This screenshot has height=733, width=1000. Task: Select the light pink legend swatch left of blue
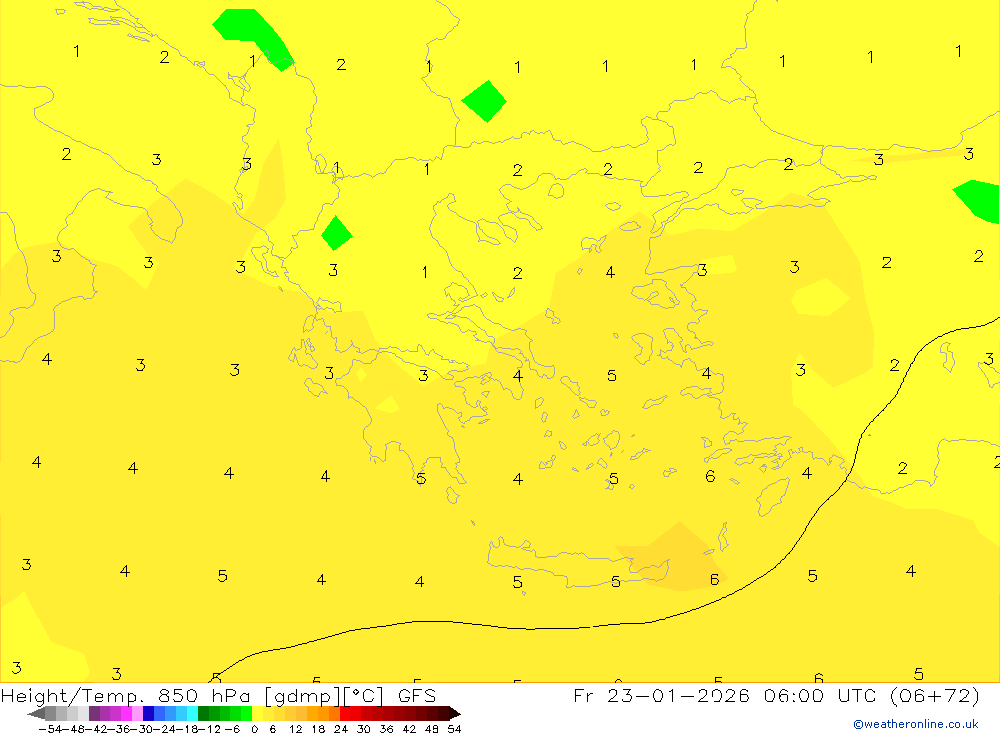click(137, 713)
